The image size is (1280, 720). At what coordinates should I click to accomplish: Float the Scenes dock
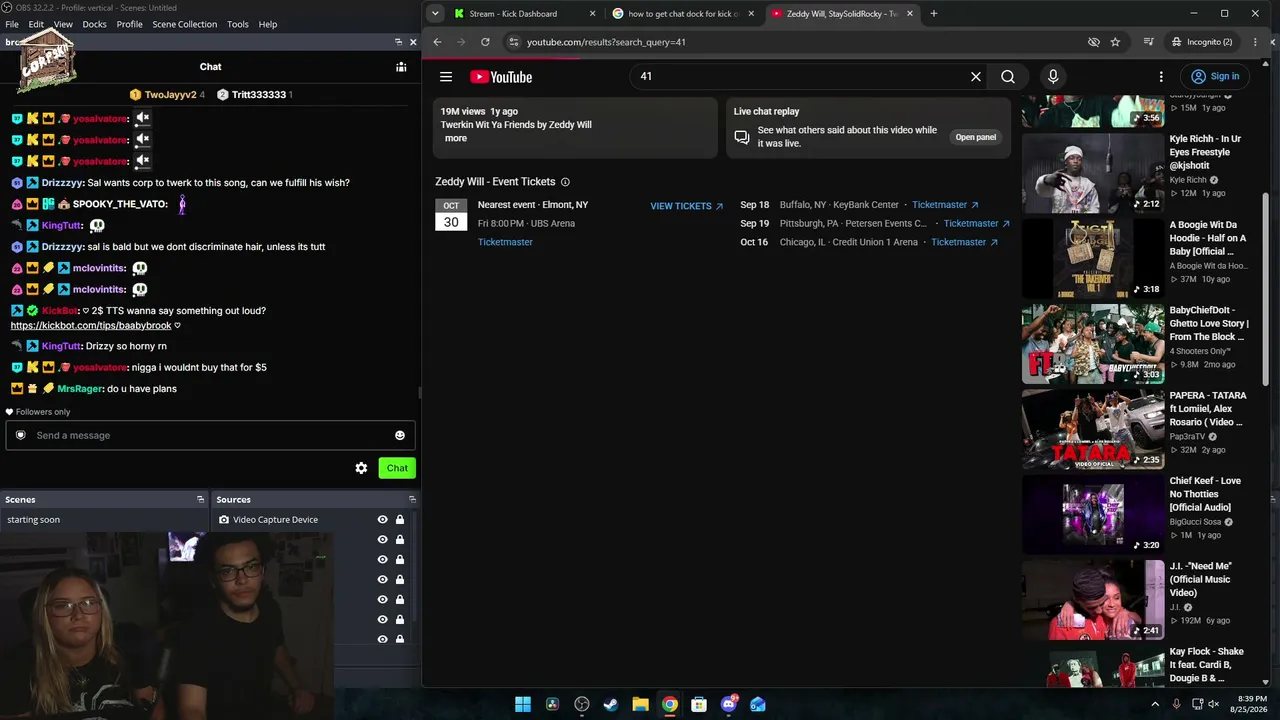(200, 499)
